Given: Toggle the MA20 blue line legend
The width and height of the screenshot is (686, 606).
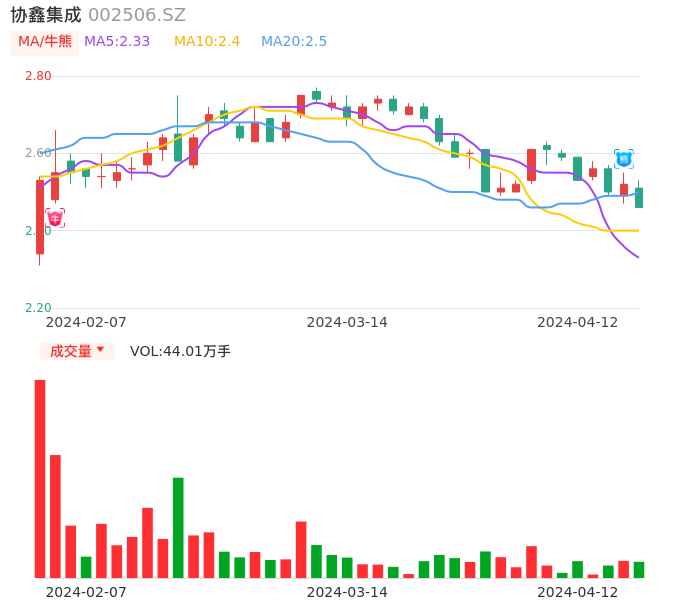Looking at the screenshot, I should pyautogui.click(x=294, y=42).
